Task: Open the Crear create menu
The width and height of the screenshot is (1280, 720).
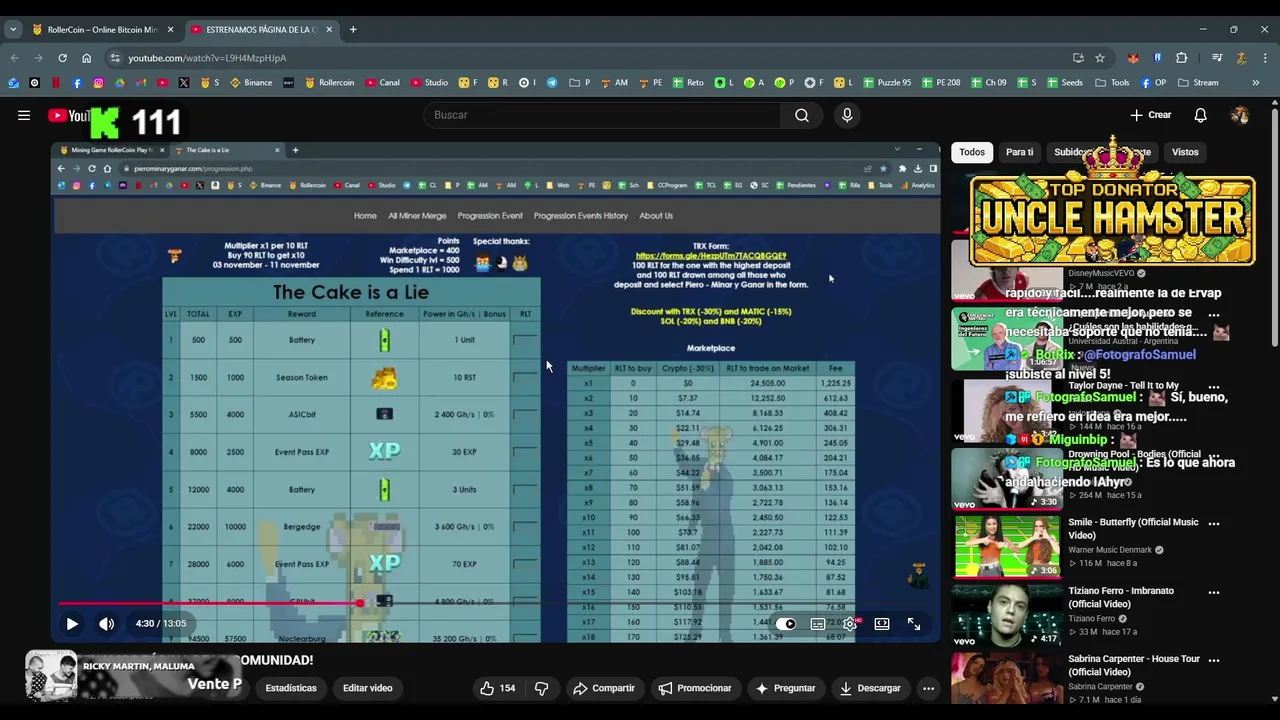Action: pos(1151,115)
